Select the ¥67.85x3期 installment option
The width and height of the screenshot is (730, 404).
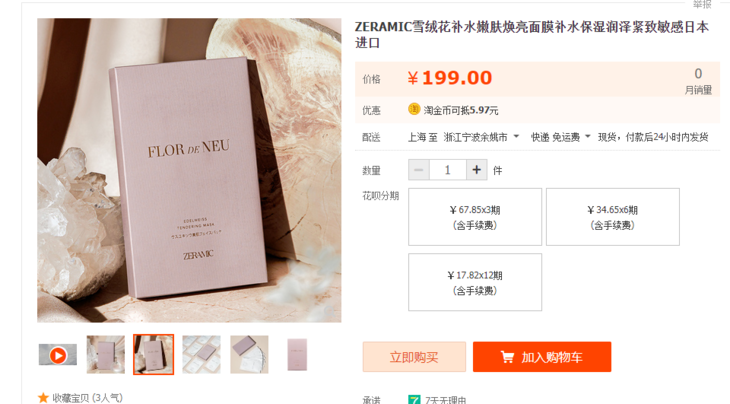475,217
